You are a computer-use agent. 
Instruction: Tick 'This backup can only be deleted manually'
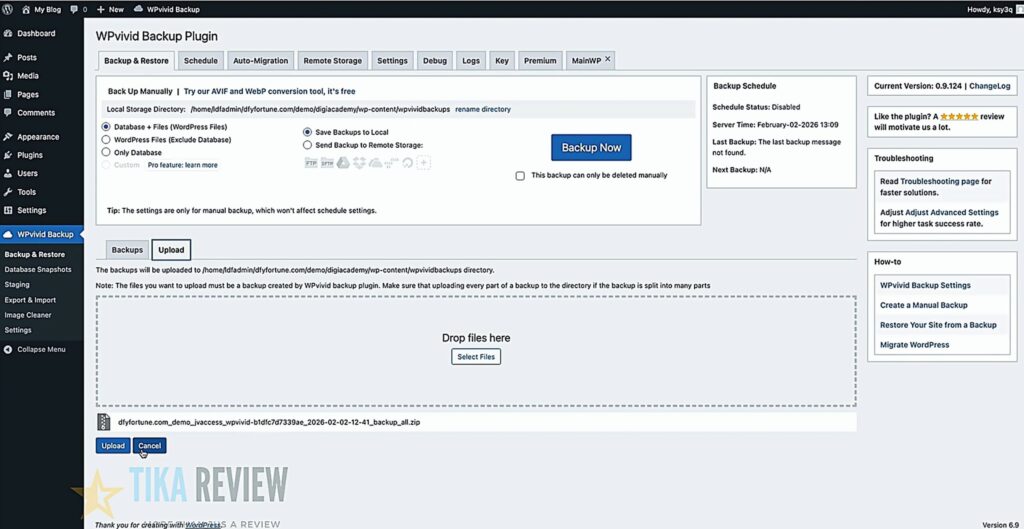[x=520, y=176]
